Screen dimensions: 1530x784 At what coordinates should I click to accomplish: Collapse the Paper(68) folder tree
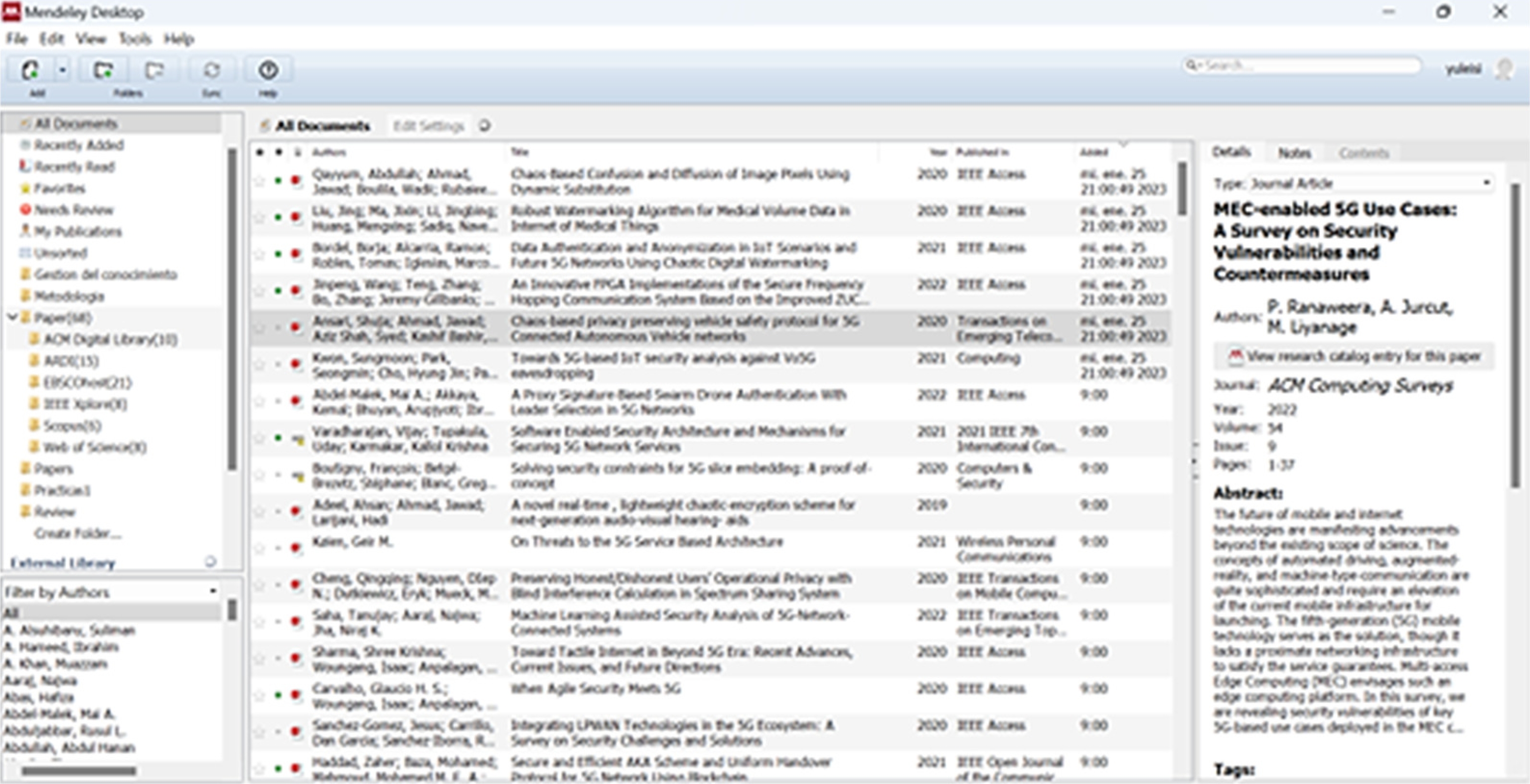click(x=12, y=317)
